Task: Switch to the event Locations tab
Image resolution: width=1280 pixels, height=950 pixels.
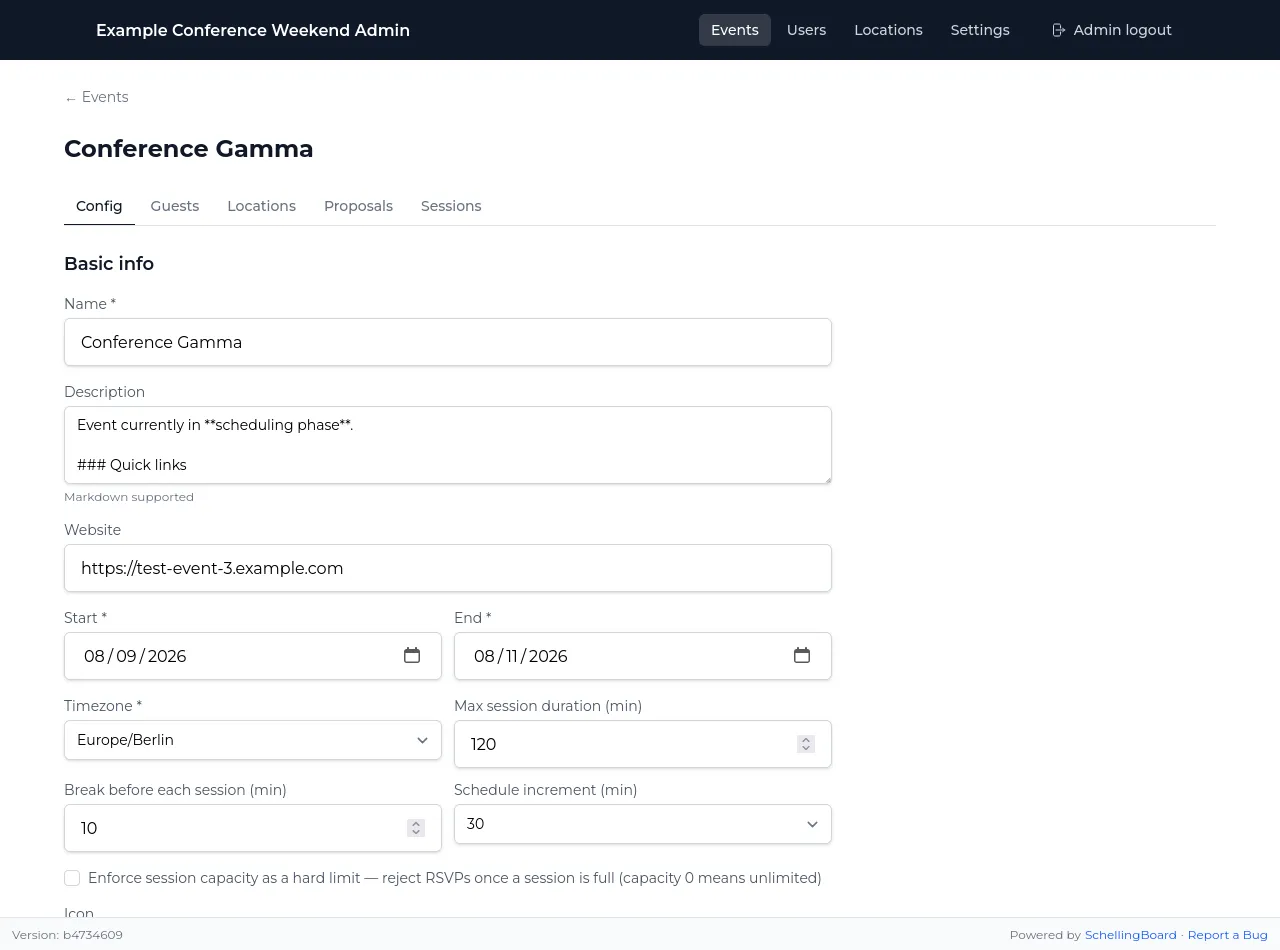Action: click(261, 206)
